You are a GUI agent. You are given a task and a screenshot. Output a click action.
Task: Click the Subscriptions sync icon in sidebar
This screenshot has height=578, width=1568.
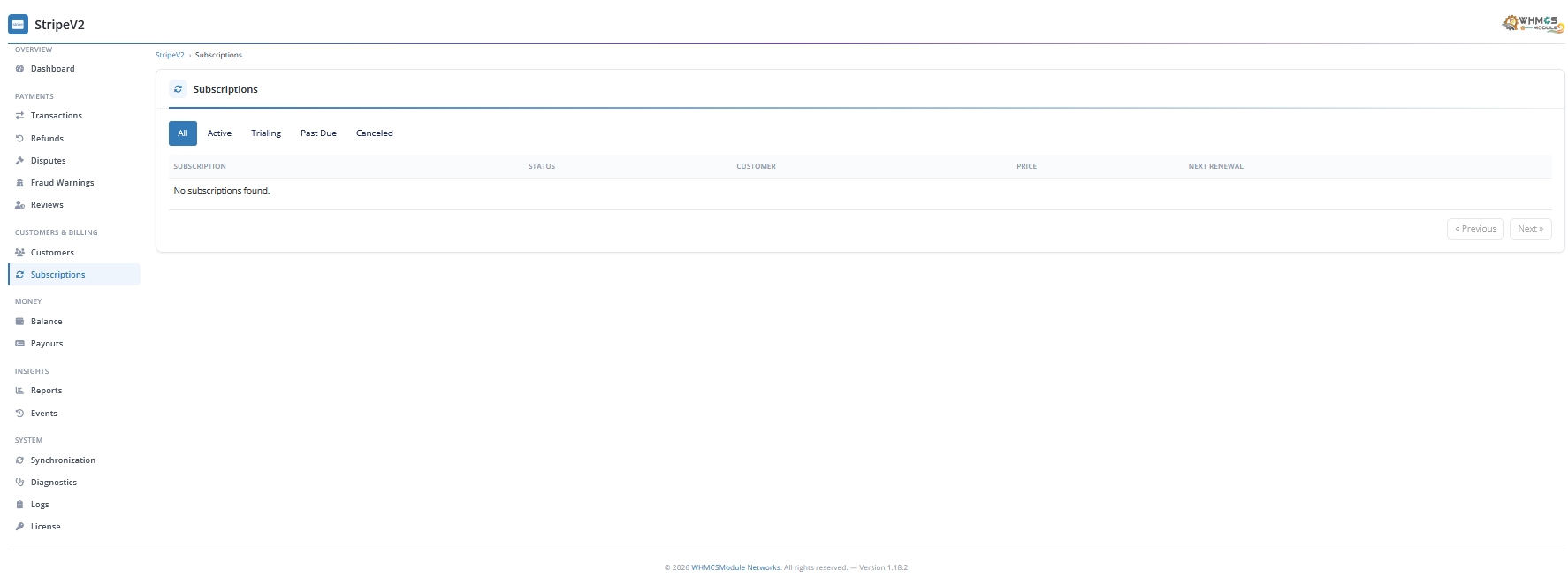(x=19, y=275)
